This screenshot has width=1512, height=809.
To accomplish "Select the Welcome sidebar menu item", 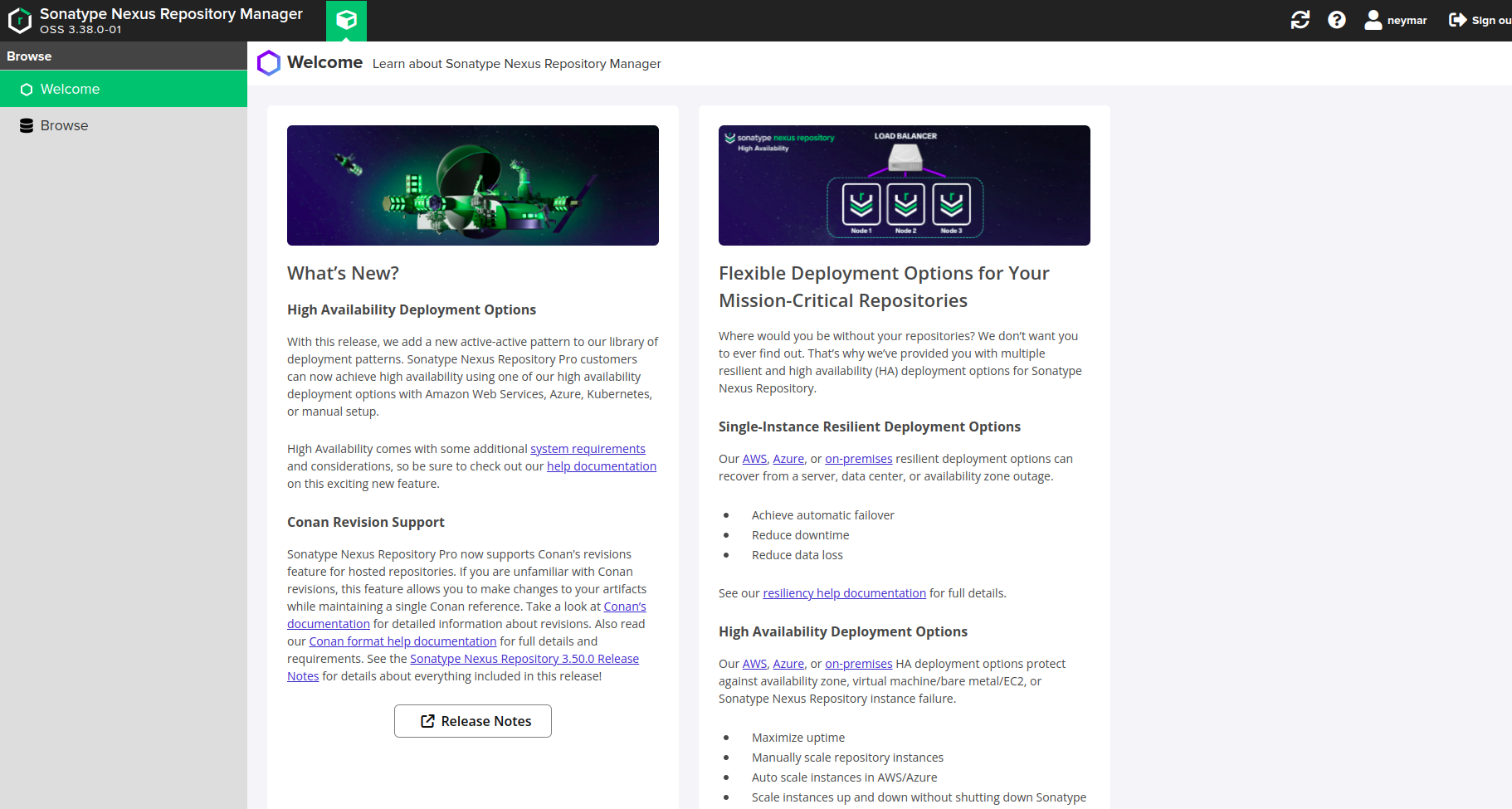I will click(x=71, y=90).
